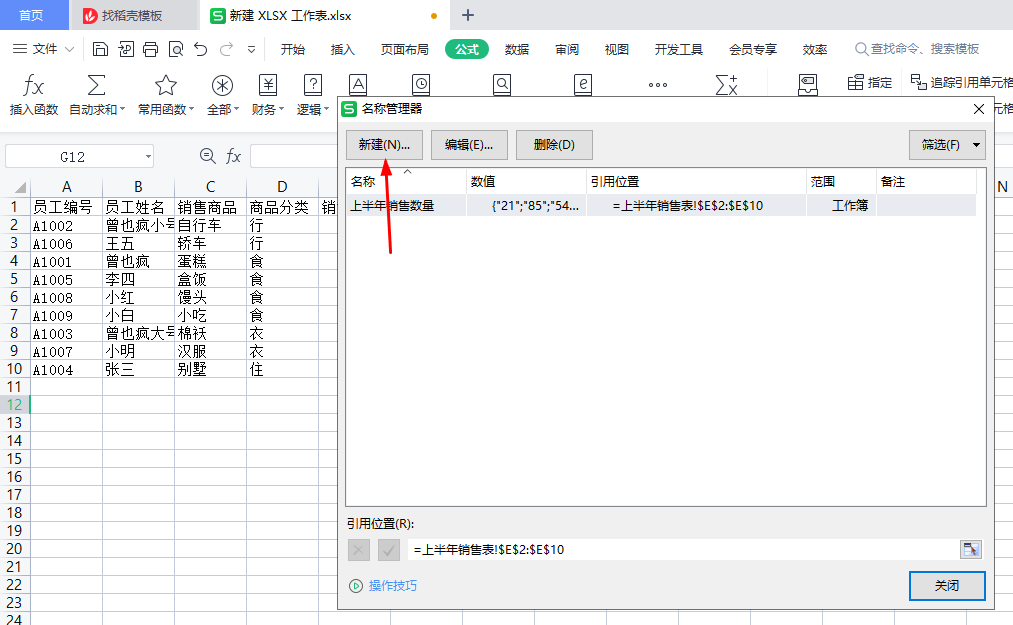Click 追踪引用单元格 trace precedents tool
This screenshot has height=625, width=1013.
(x=961, y=82)
